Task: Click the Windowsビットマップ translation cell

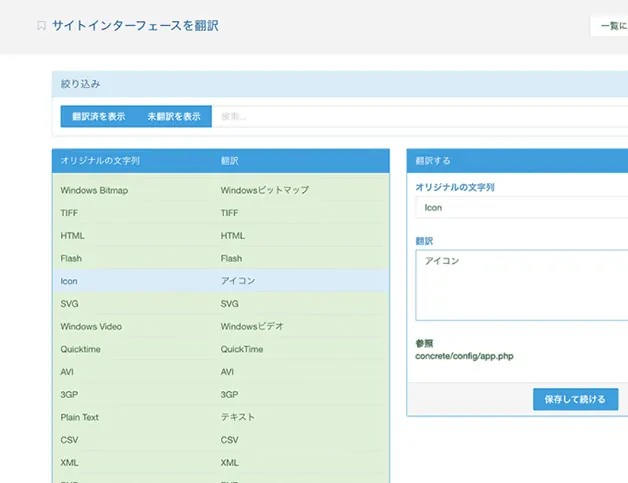Action: (265, 190)
